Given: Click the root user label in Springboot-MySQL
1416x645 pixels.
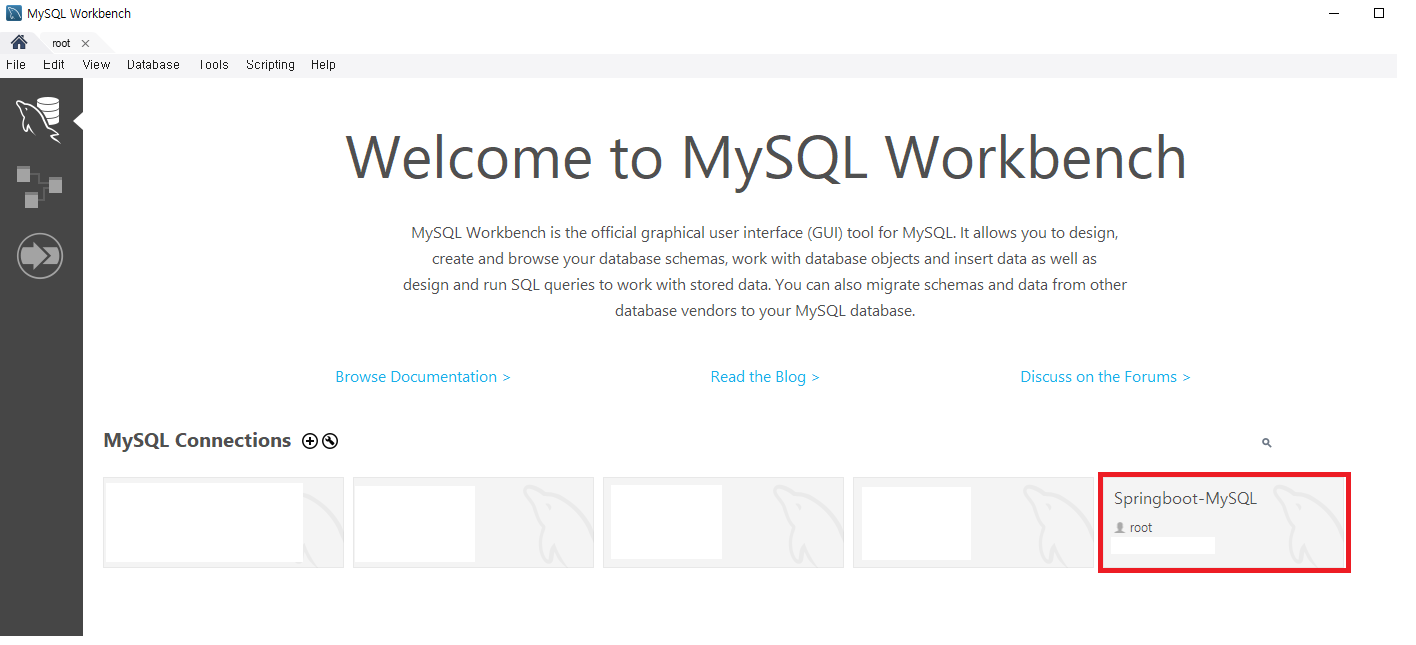Looking at the screenshot, I should (1141, 528).
